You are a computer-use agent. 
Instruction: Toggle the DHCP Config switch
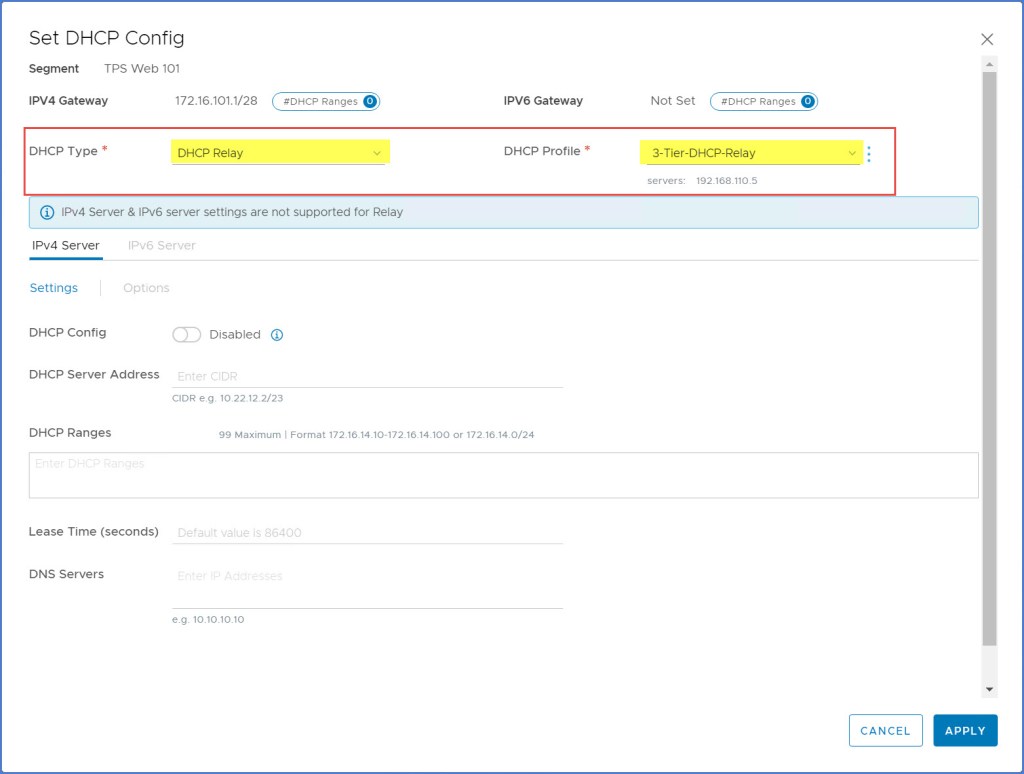pyautogui.click(x=187, y=335)
